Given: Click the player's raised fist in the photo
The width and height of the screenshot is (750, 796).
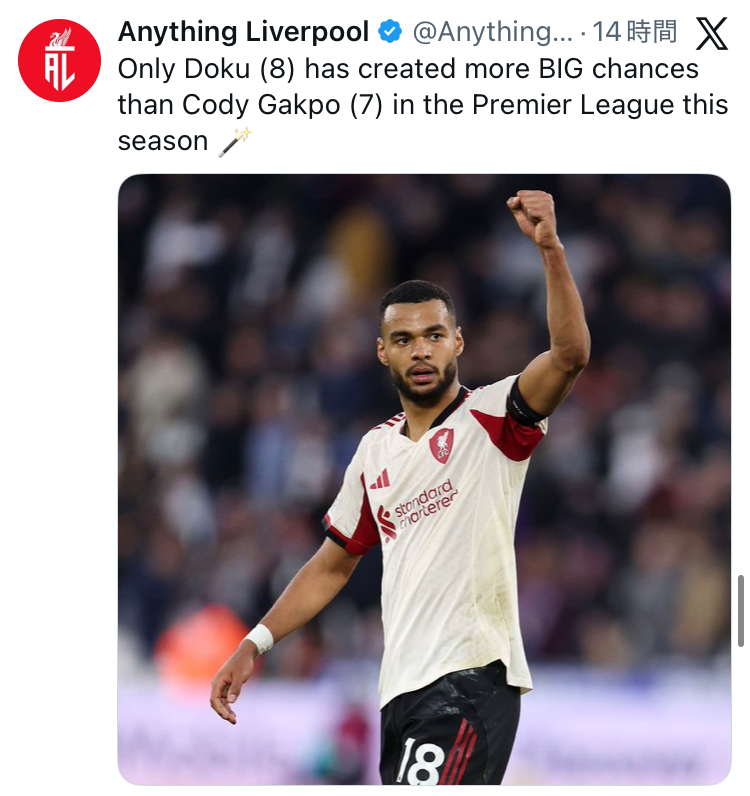Looking at the screenshot, I should 534,216.
